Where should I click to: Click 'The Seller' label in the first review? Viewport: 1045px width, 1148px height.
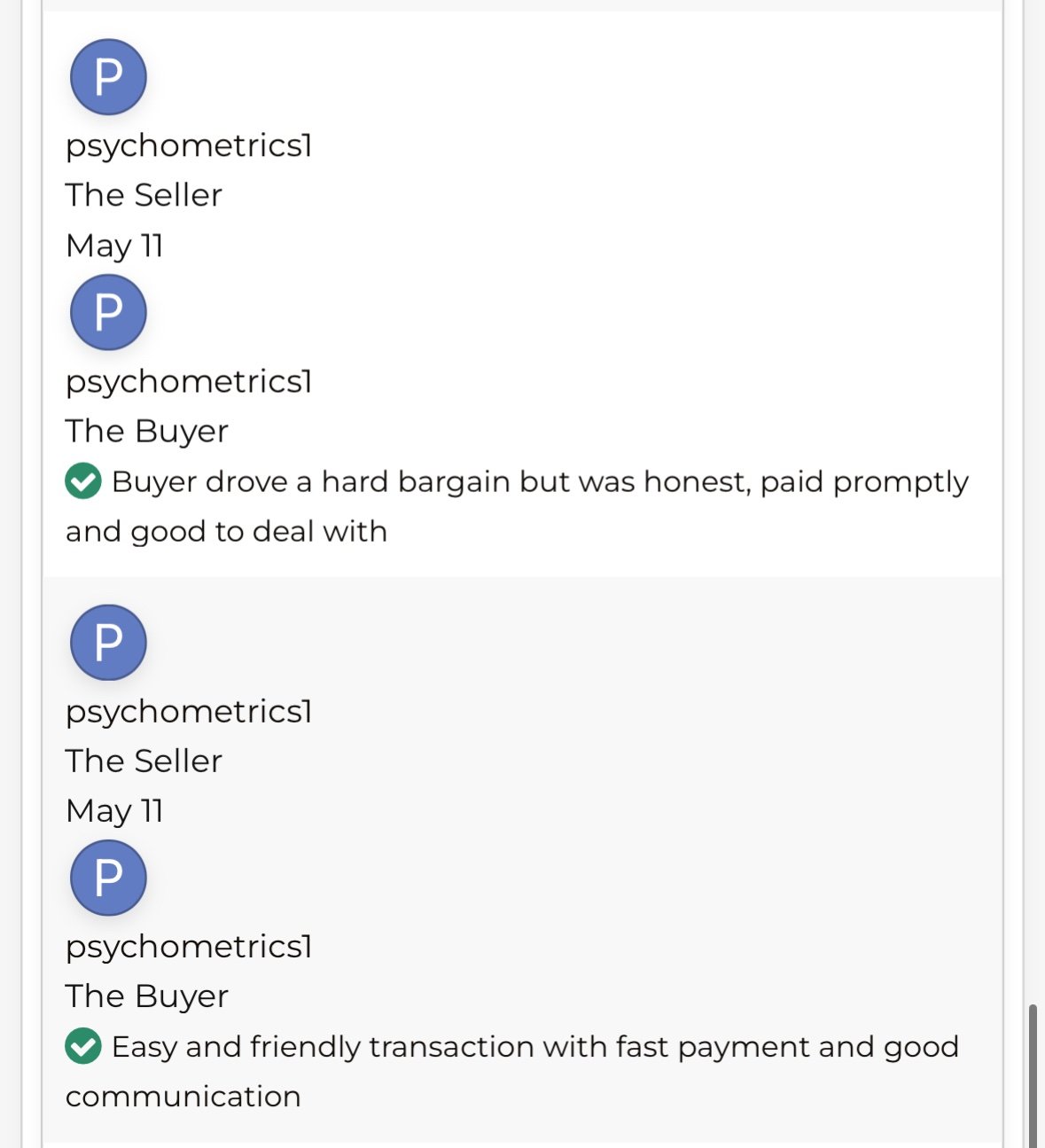144,195
